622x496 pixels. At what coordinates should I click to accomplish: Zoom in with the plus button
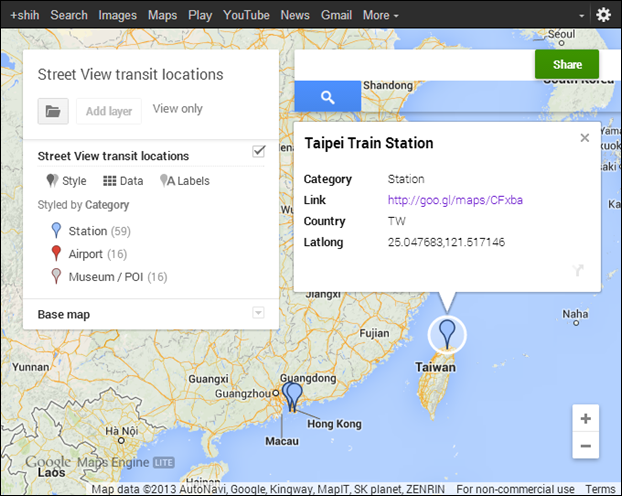point(586,418)
